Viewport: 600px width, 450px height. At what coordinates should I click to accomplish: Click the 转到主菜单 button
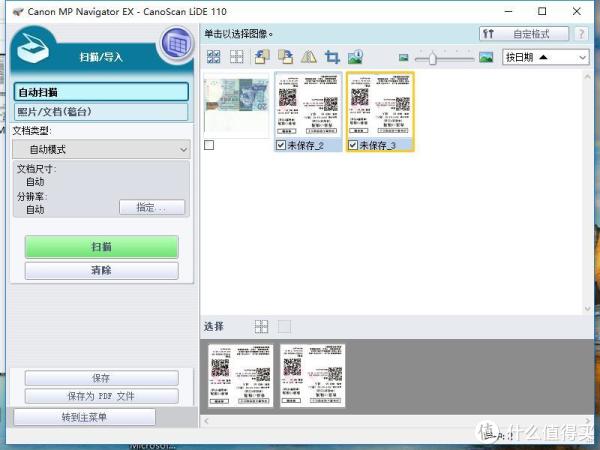84,417
